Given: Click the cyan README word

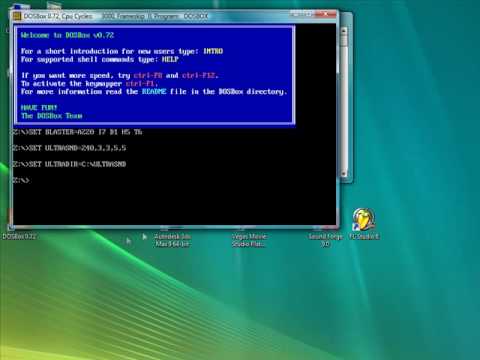Looking at the screenshot, I should click(x=154, y=91).
